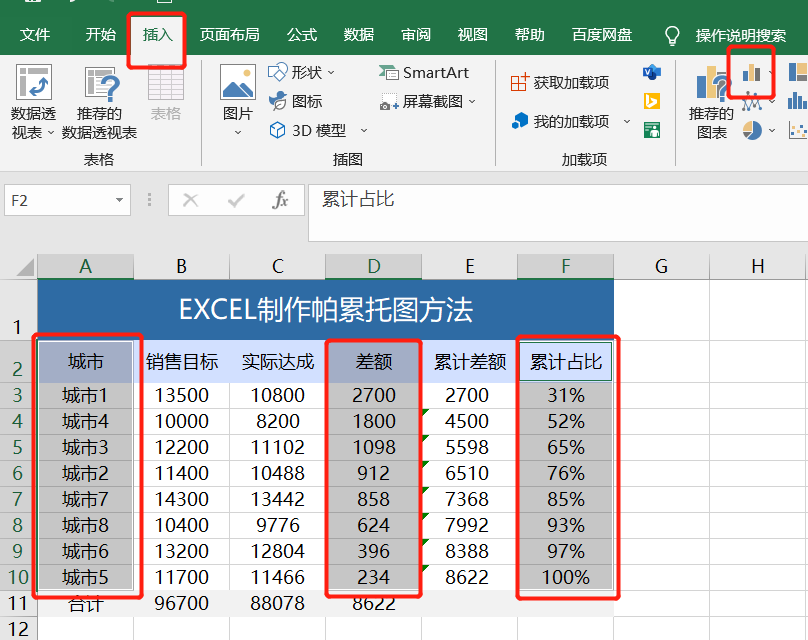The height and width of the screenshot is (640, 808).
Task: Click the Insert Line Chart icon
Action: coord(751,102)
